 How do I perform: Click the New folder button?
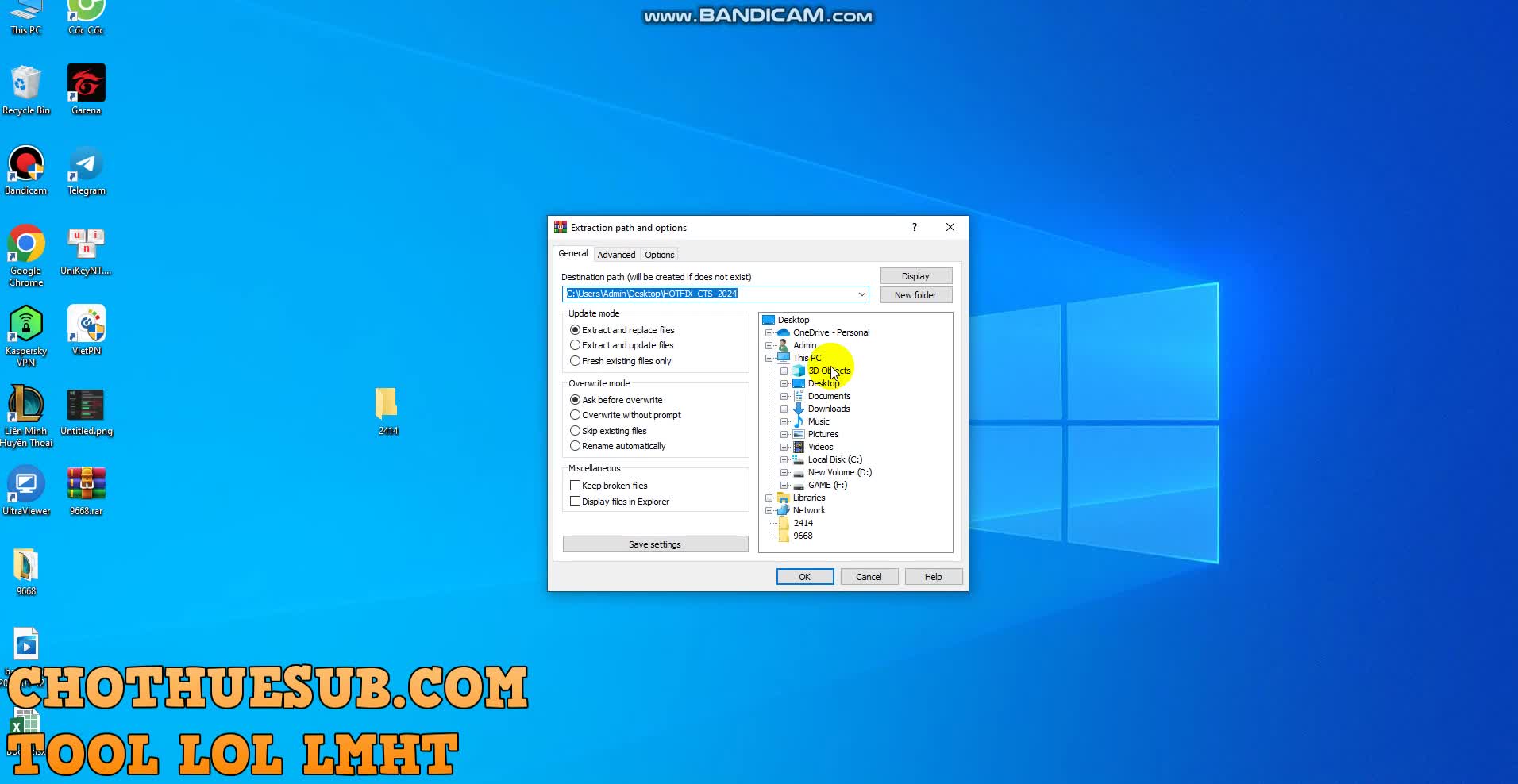[915, 295]
